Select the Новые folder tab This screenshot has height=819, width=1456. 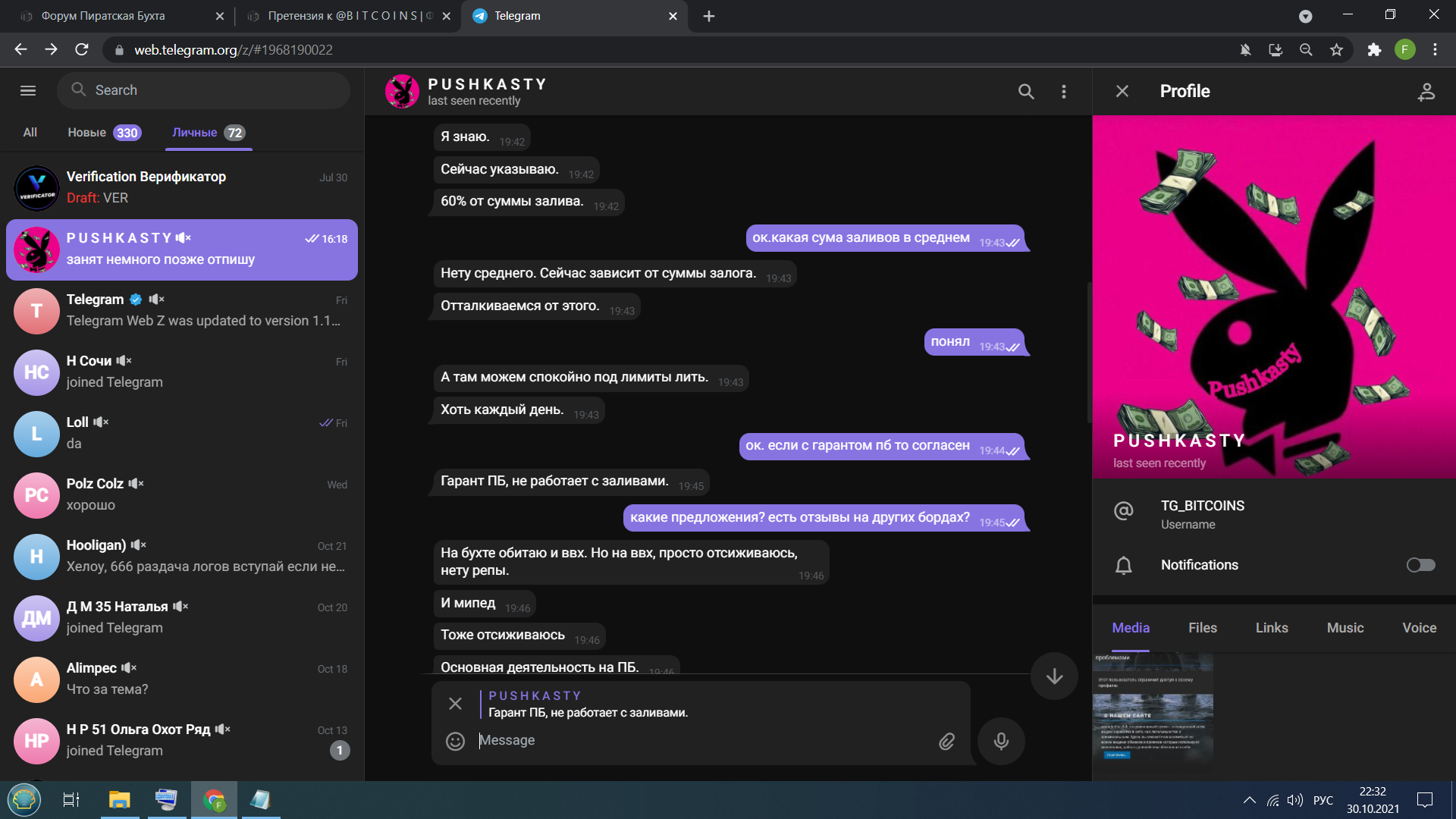point(104,133)
